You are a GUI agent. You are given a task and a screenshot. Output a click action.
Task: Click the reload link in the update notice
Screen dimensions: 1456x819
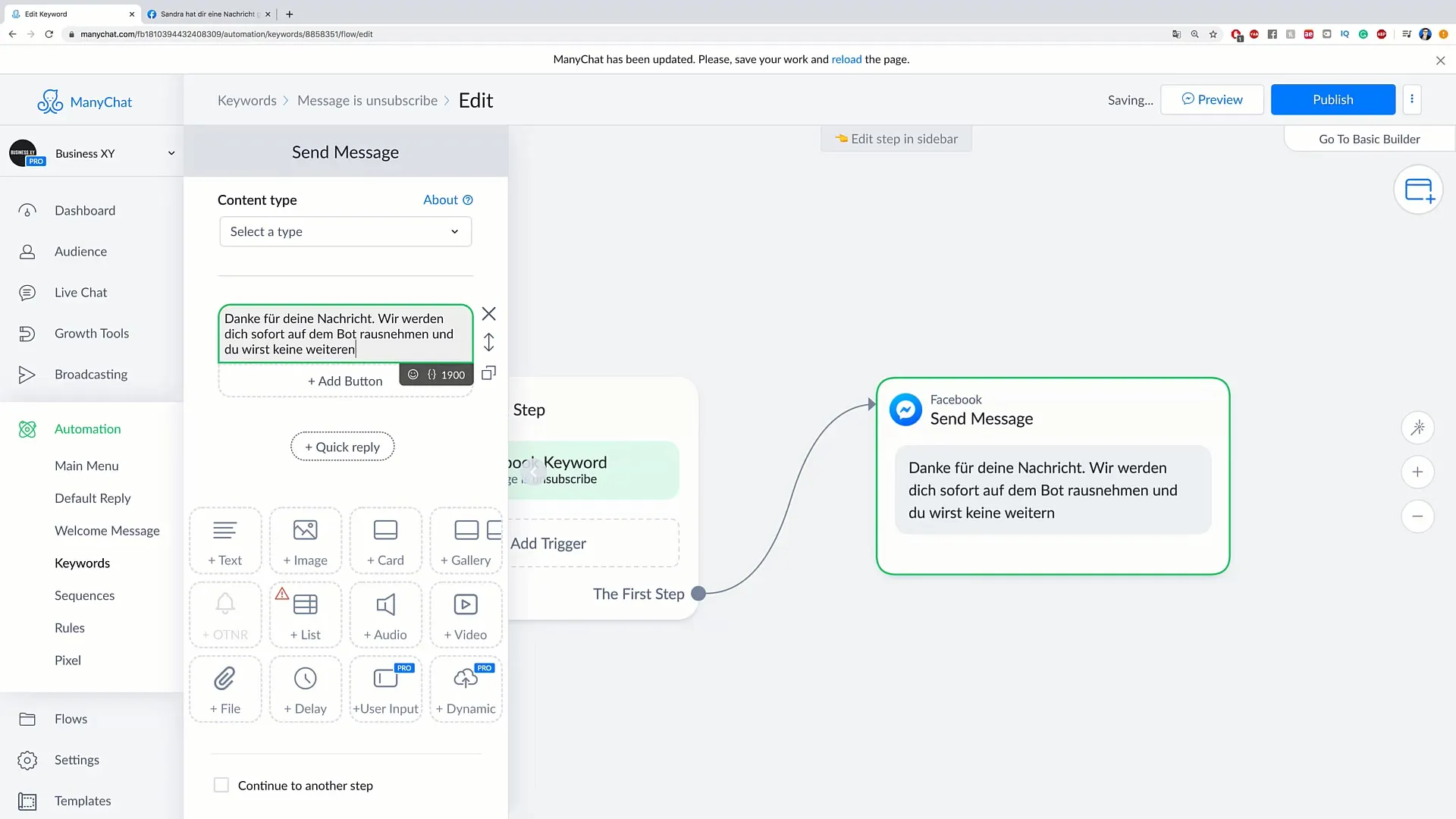tap(846, 59)
